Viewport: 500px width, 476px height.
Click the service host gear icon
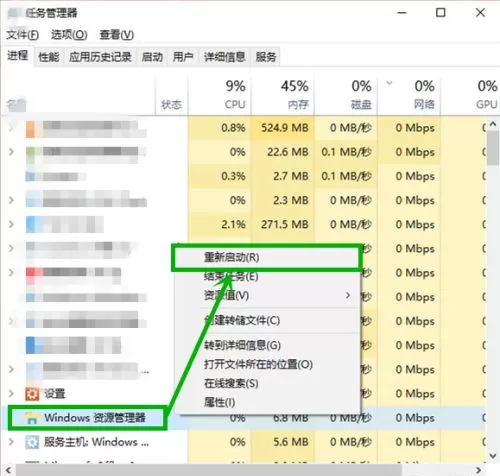[x=32, y=442]
